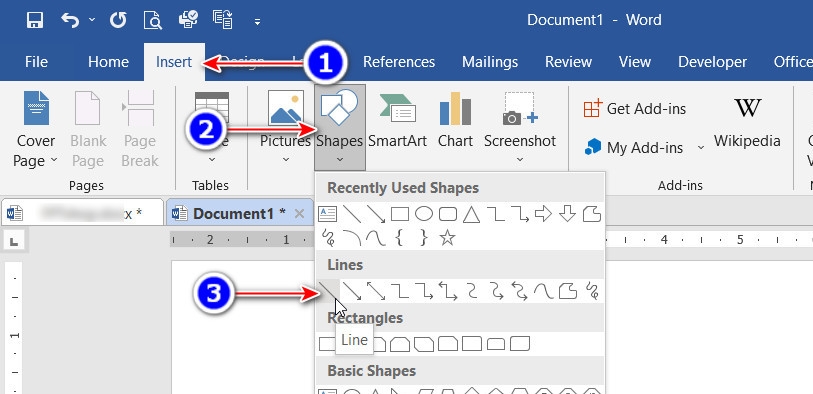Click the Redo icon in title bar
This screenshot has height=394, width=813.
pyautogui.click(x=118, y=20)
